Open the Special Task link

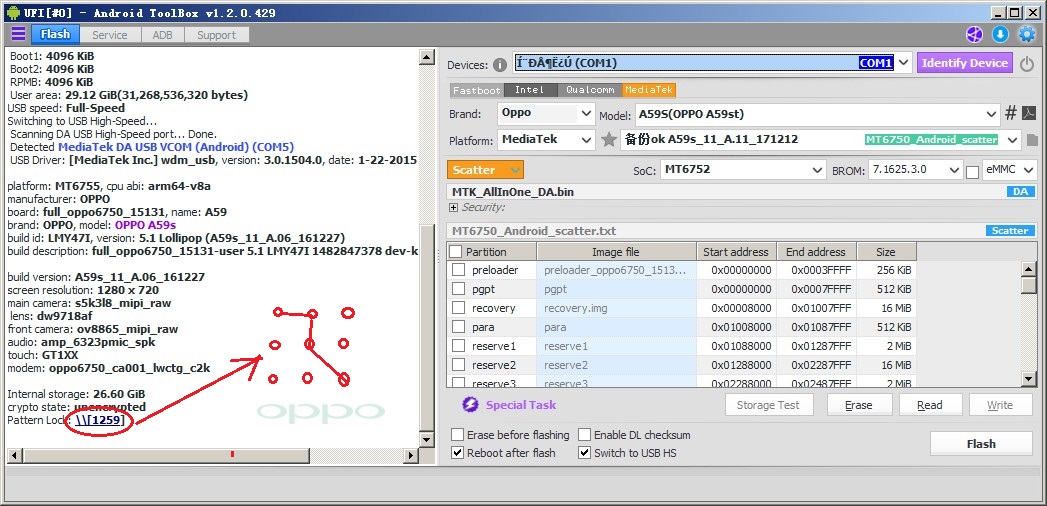521,405
